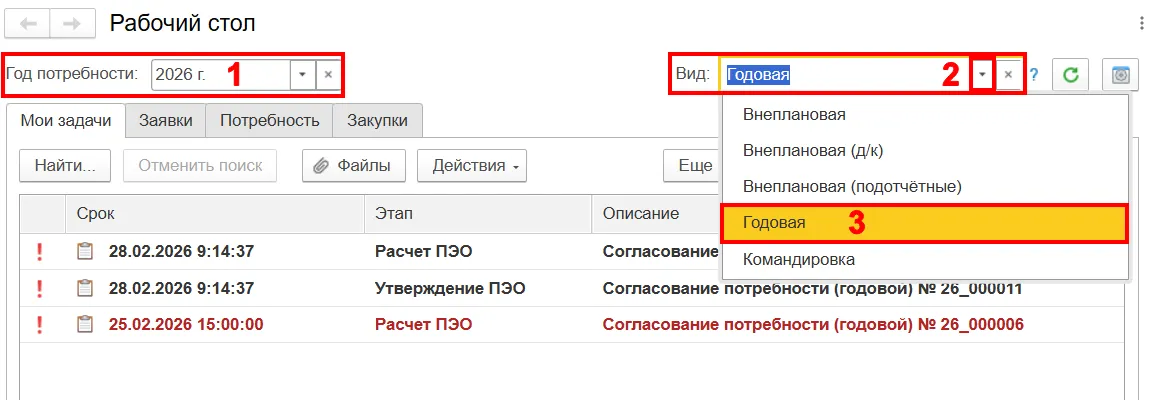Select task № 26_000011 description

(x=813, y=288)
